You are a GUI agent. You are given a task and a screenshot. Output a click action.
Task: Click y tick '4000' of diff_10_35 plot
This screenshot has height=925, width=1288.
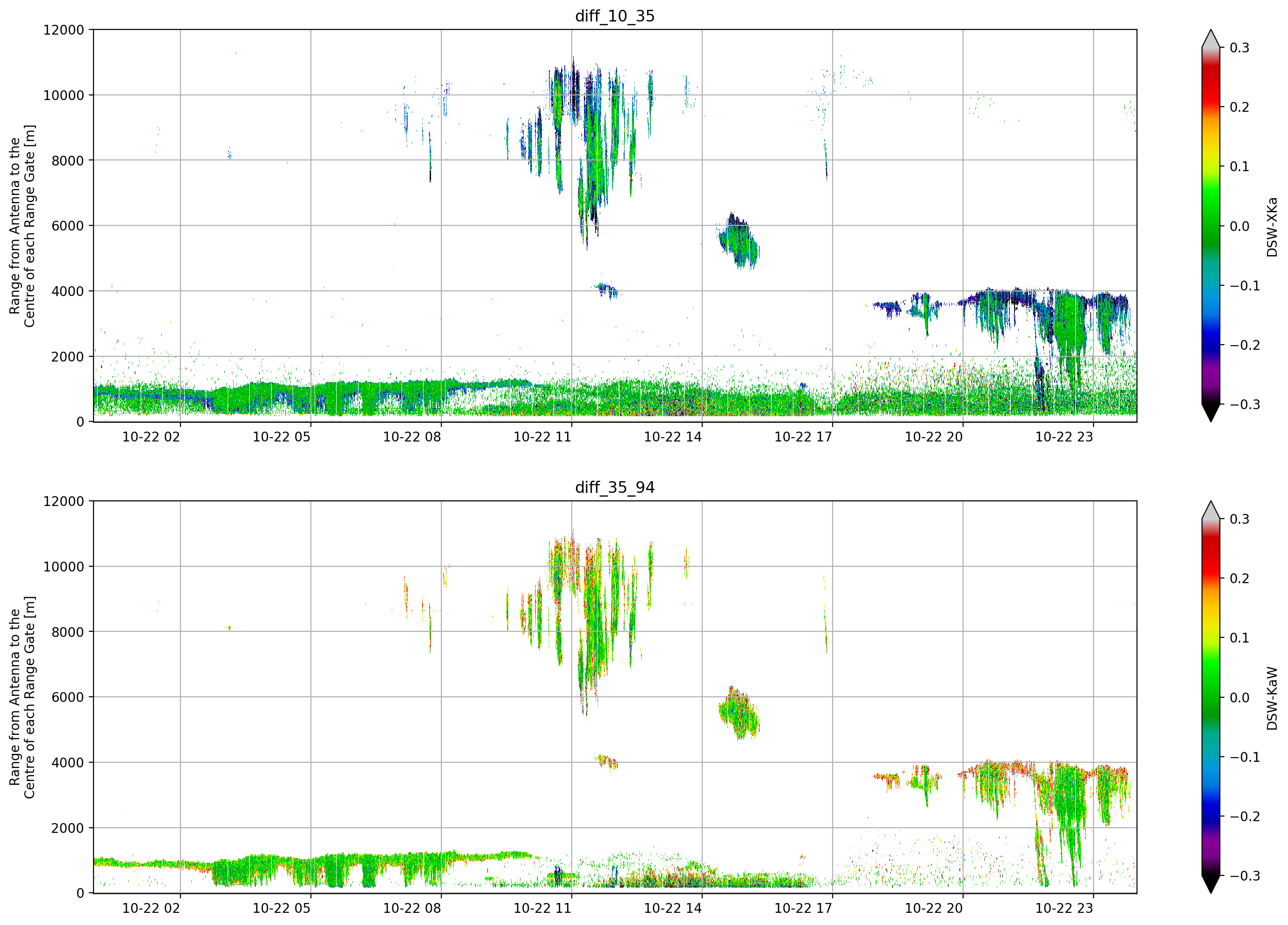pyautogui.click(x=68, y=291)
